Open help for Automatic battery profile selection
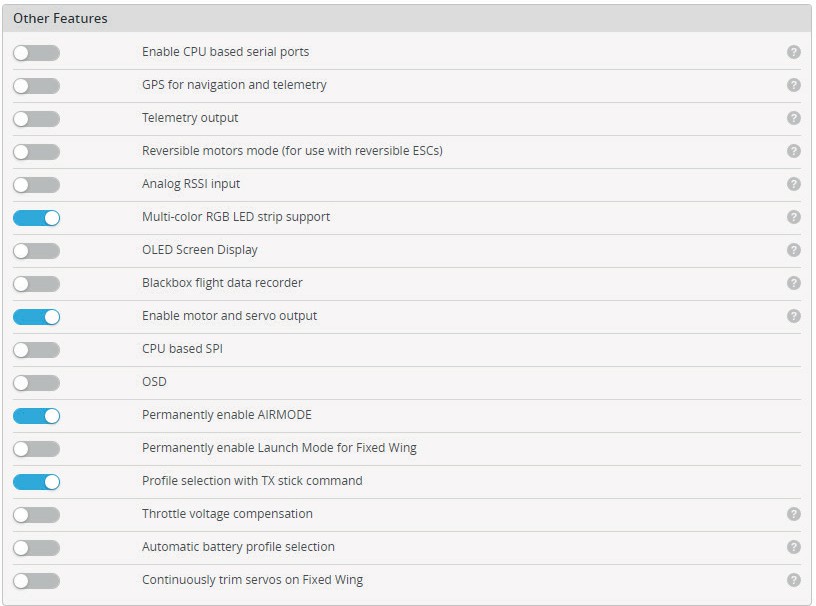The width and height of the screenshot is (816, 606). coord(794,547)
